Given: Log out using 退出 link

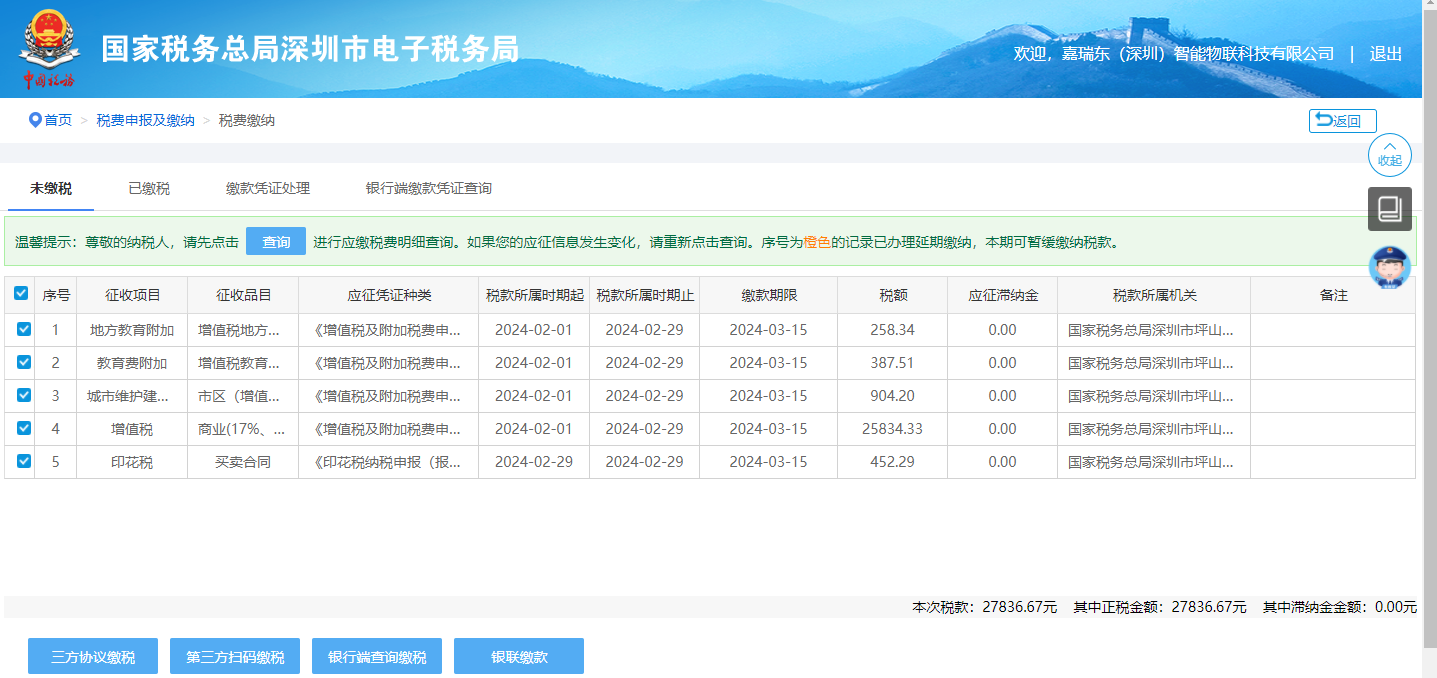Looking at the screenshot, I should [x=1386, y=54].
